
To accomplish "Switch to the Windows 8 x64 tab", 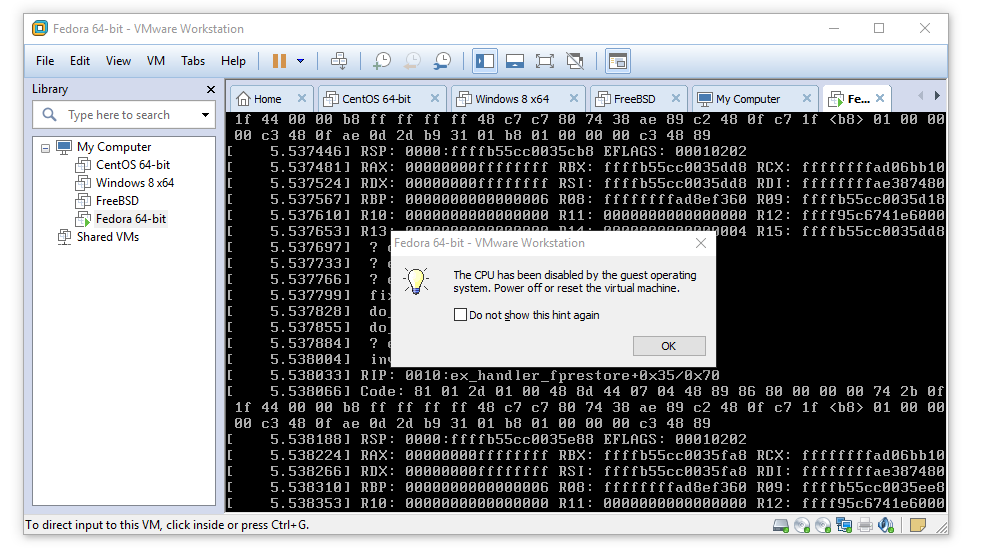I will [x=512, y=99].
